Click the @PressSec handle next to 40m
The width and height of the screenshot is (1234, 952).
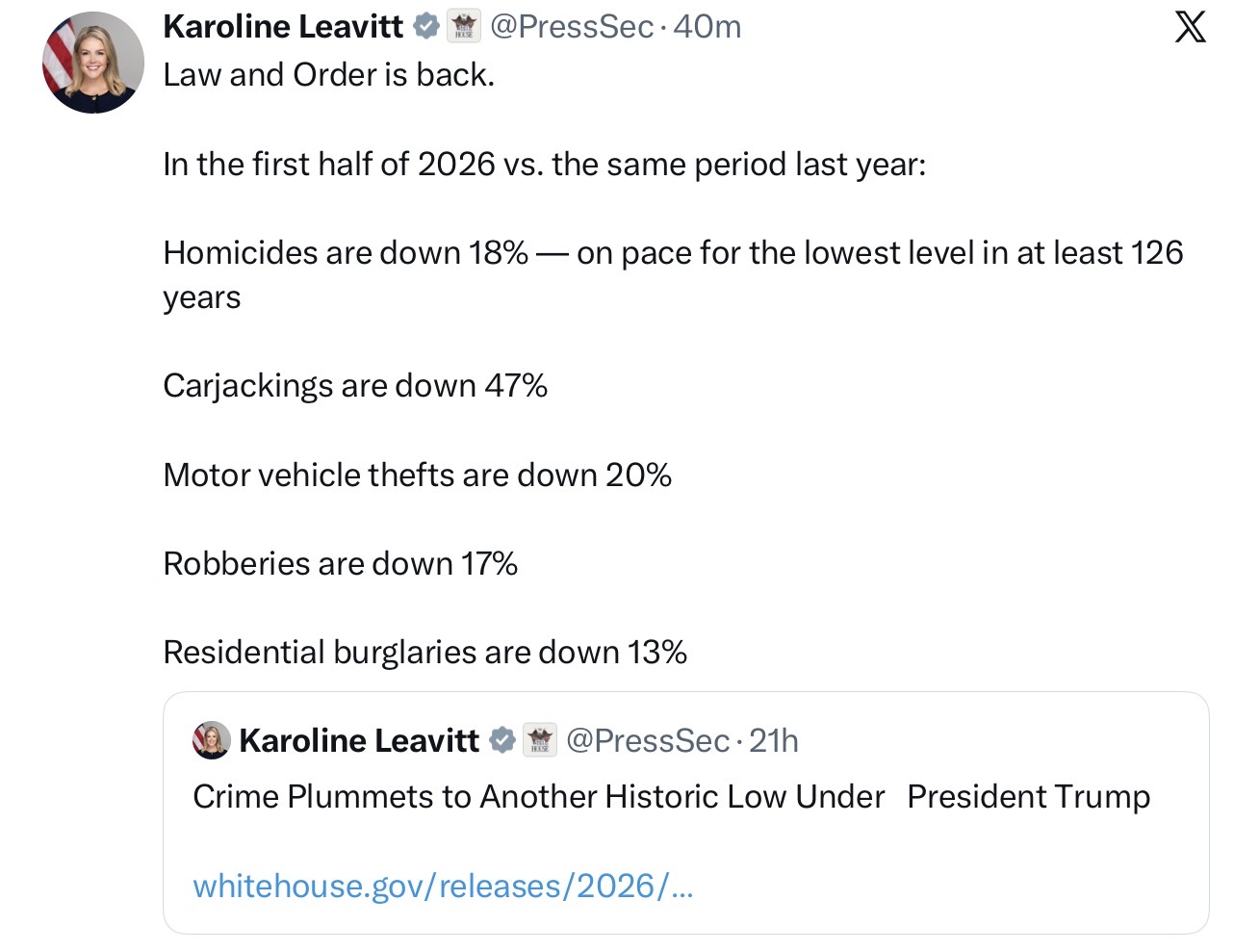(572, 27)
